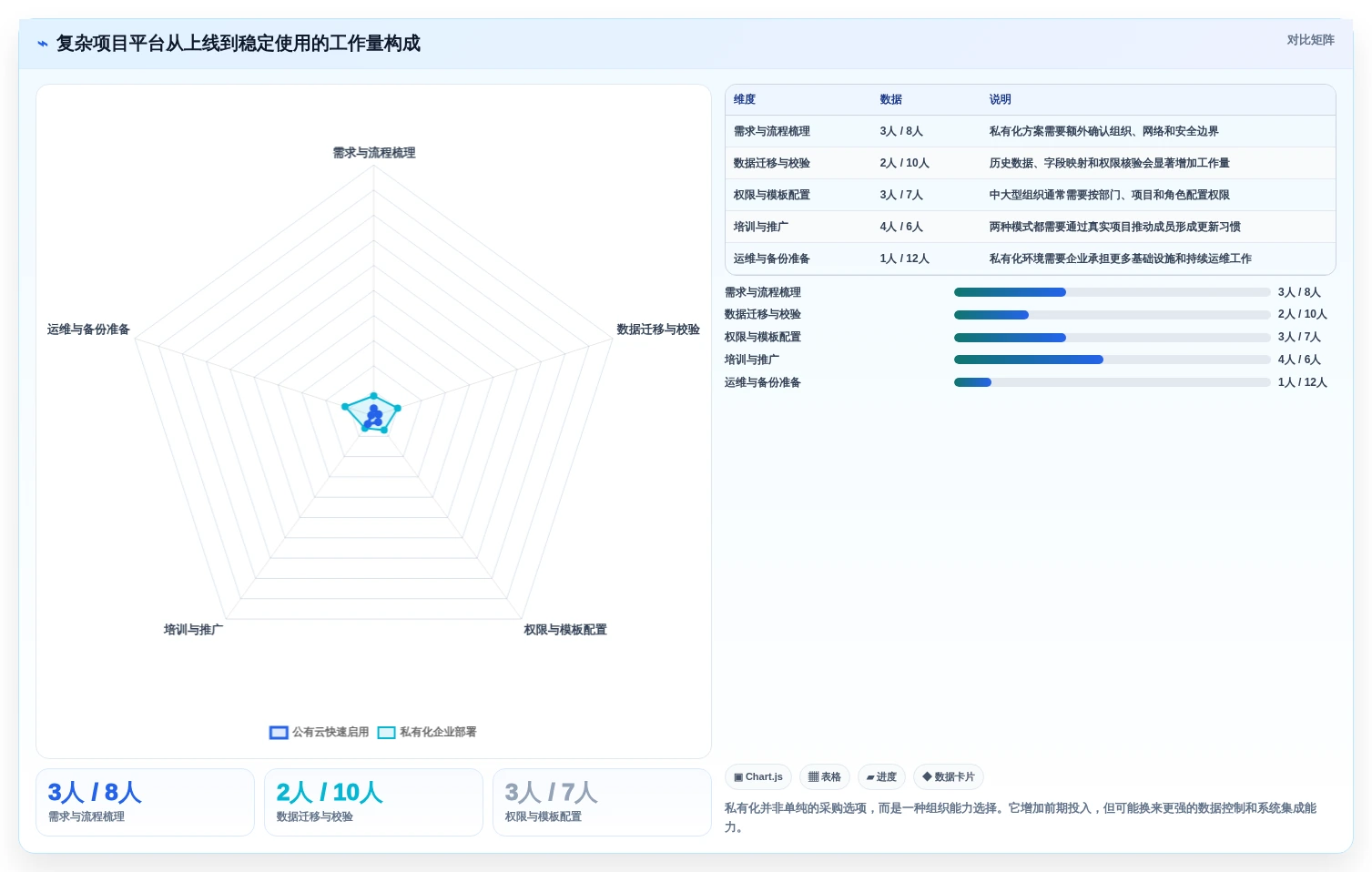Click progress bar for 培训与推广
Screen dimensions: 1372x872
1112,360
